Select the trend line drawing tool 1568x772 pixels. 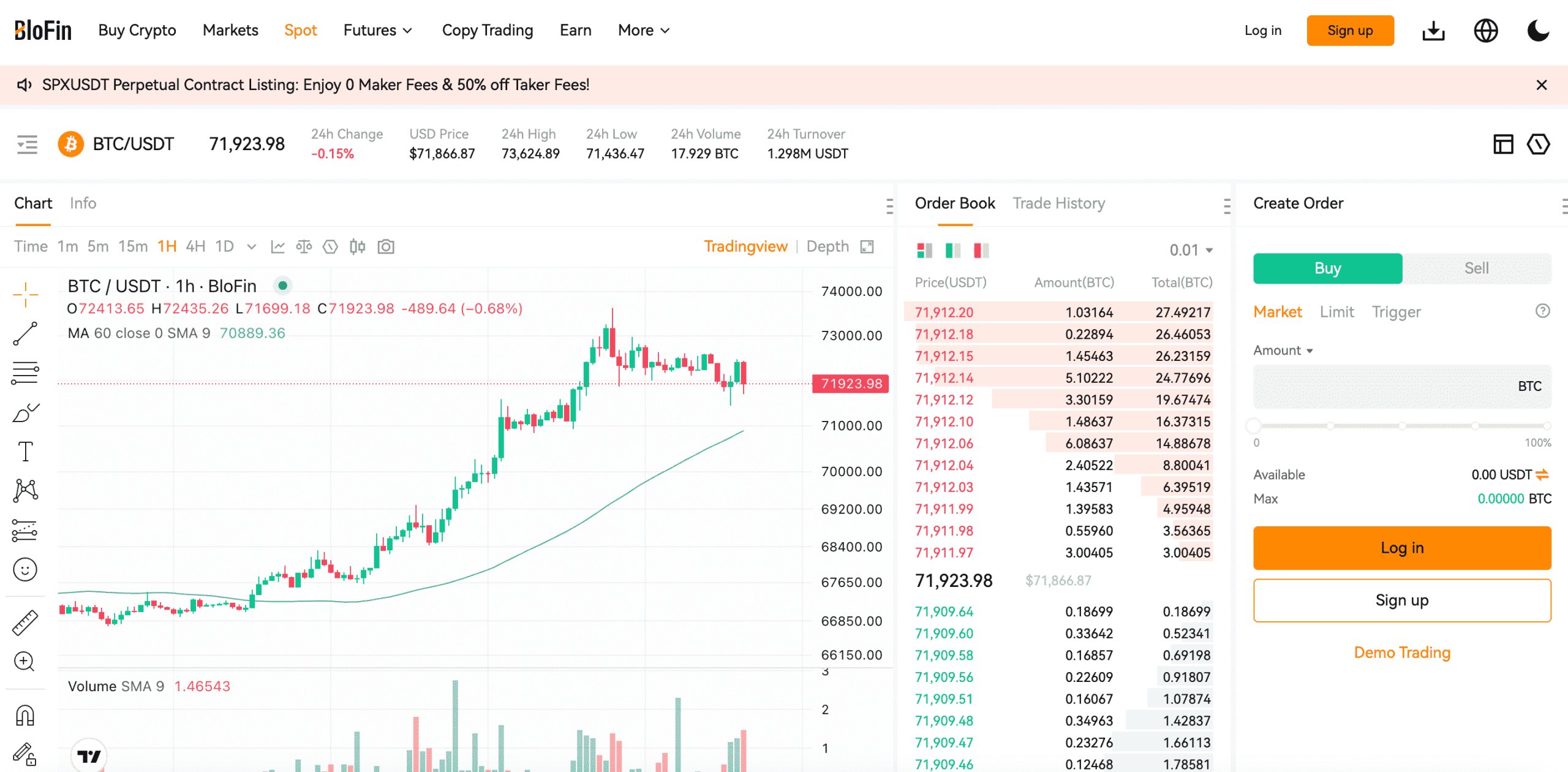(26, 333)
